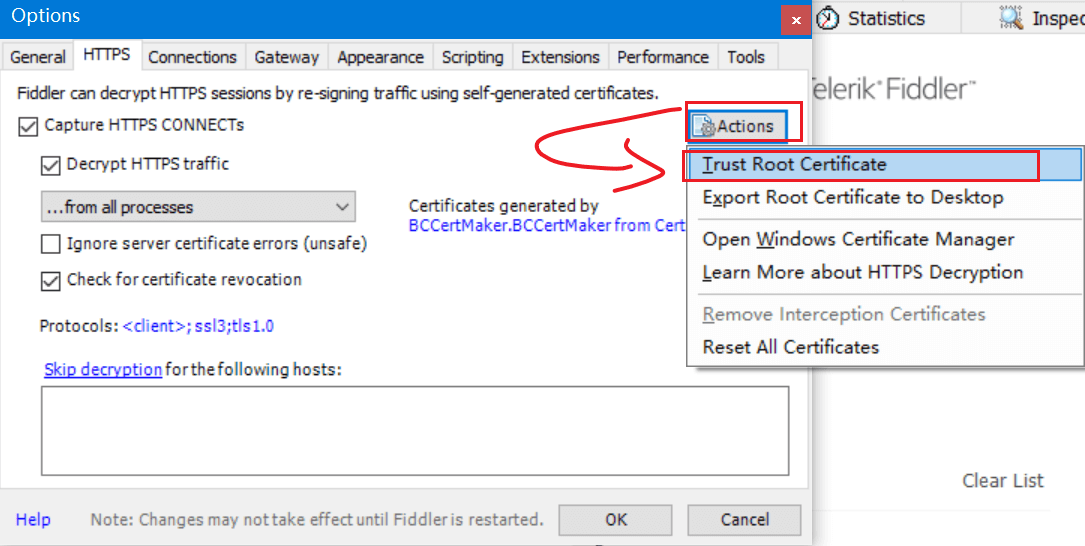Open the Connections tab

pos(192,57)
